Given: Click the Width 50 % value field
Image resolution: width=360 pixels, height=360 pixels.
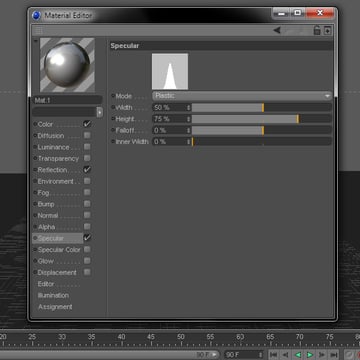Looking at the screenshot, I should (x=169, y=108).
